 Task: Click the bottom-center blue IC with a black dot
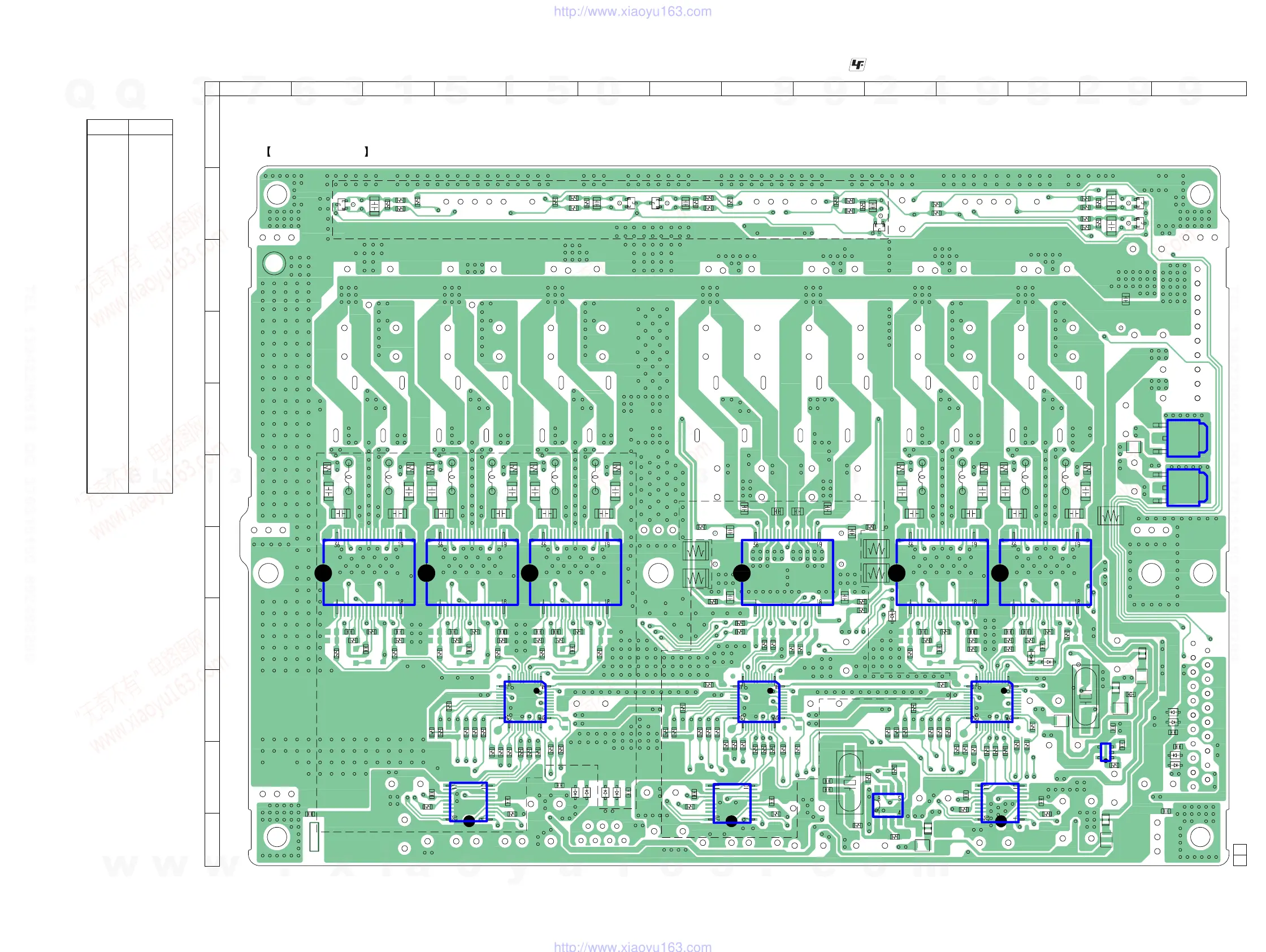tap(731, 803)
